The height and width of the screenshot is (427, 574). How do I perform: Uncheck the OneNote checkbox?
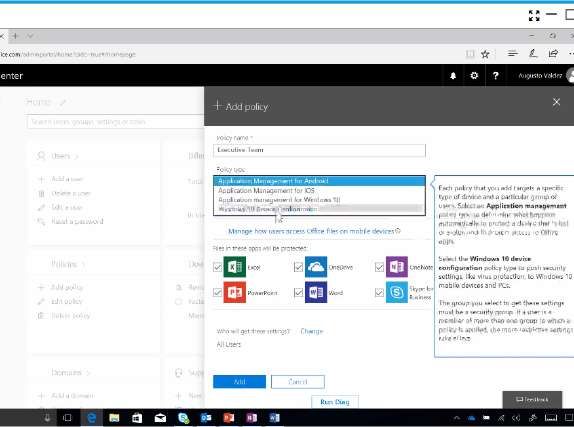click(x=379, y=267)
